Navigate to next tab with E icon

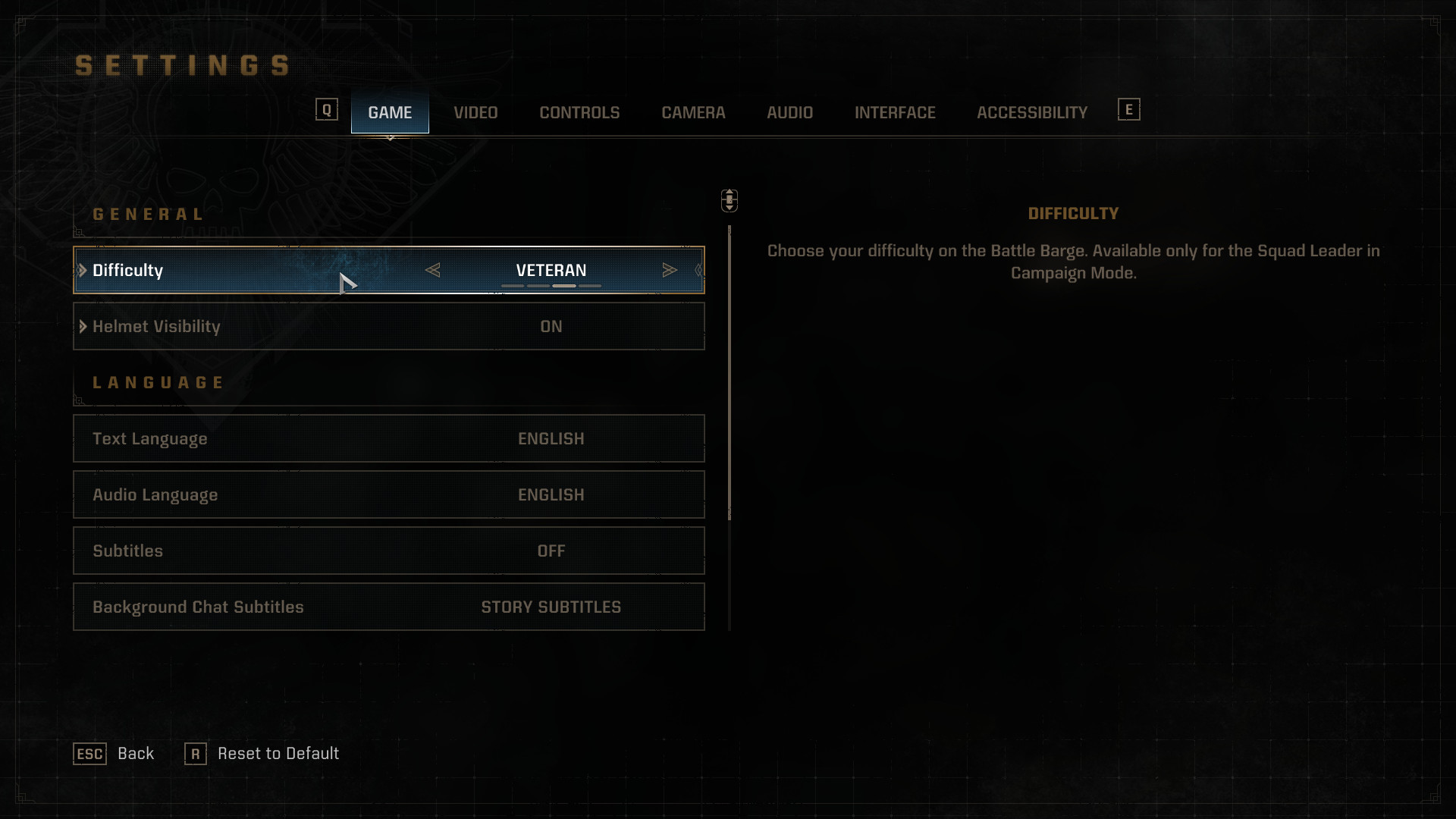click(x=1129, y=109)
